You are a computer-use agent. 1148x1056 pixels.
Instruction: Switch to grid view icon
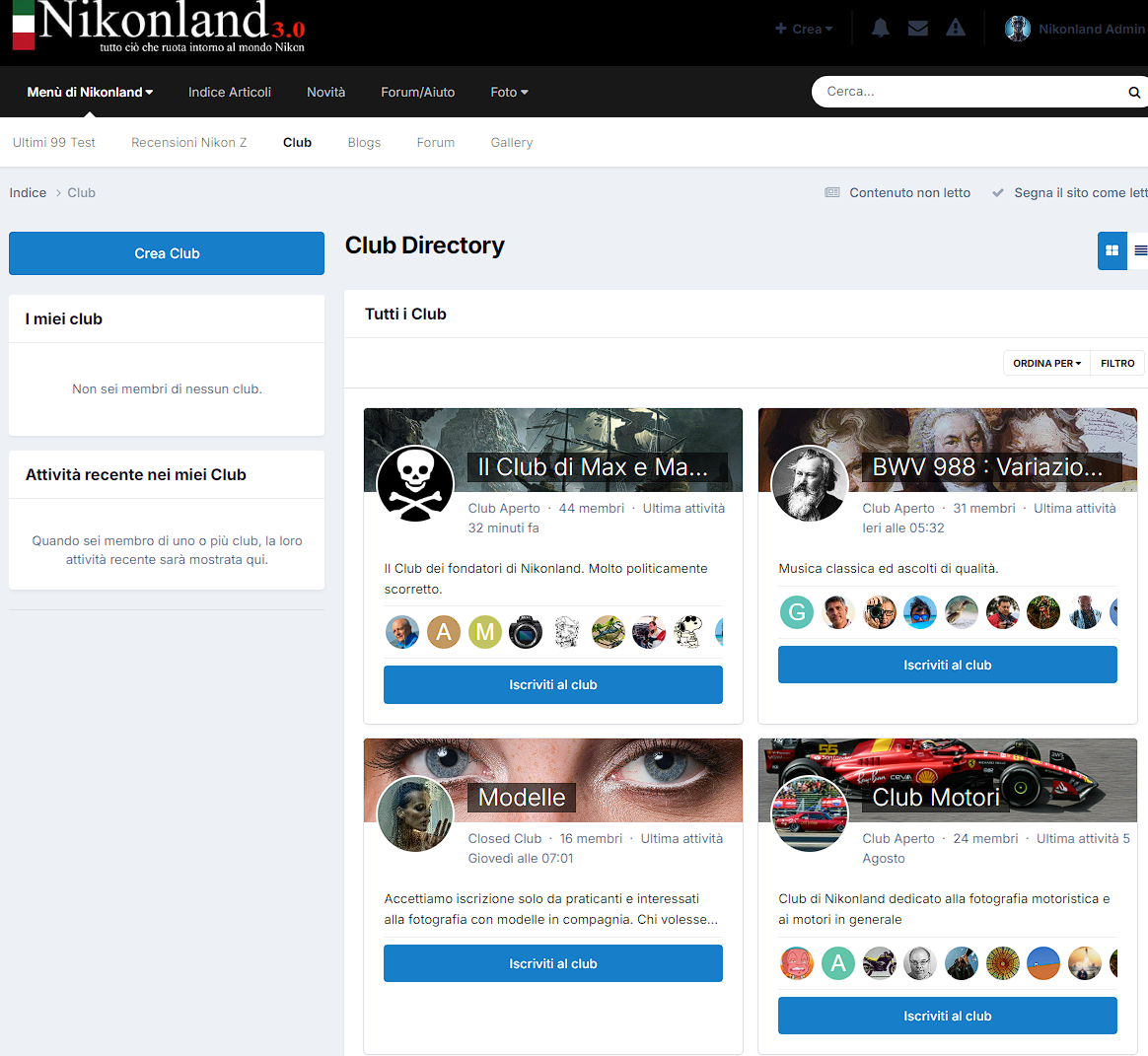[1112, 250]
